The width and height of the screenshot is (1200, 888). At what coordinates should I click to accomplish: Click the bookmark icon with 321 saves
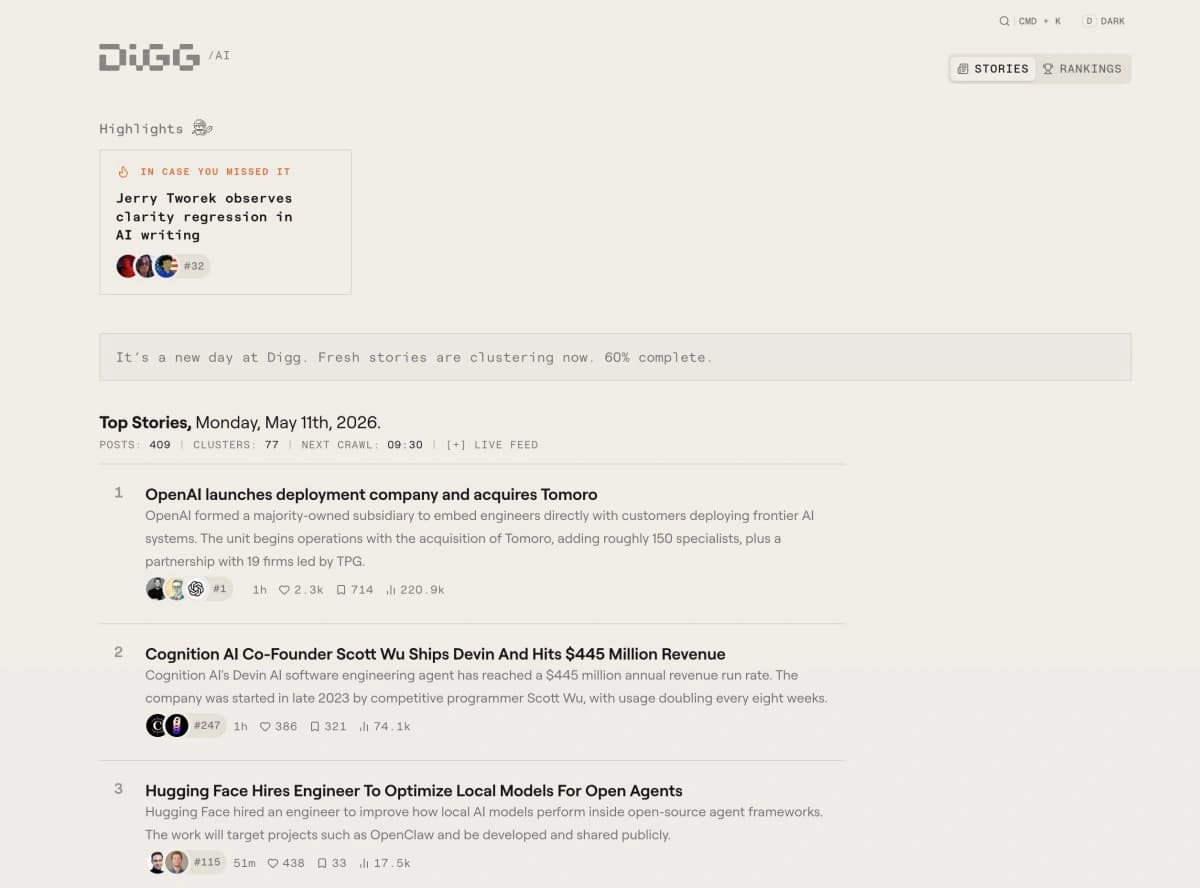[315, 727]
